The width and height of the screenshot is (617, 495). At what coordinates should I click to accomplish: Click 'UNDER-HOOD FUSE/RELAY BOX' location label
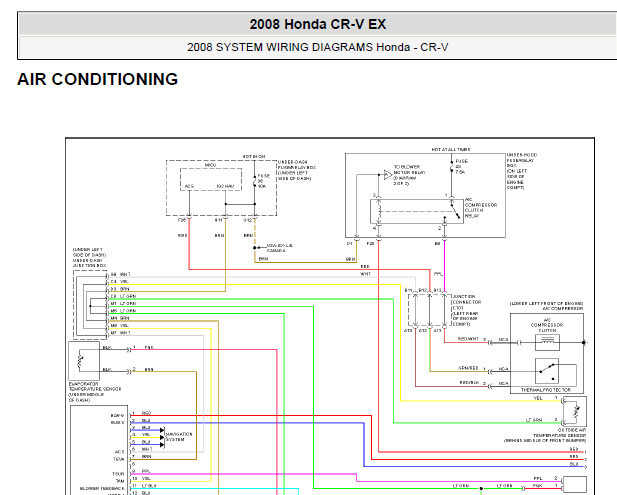(522, 171)
